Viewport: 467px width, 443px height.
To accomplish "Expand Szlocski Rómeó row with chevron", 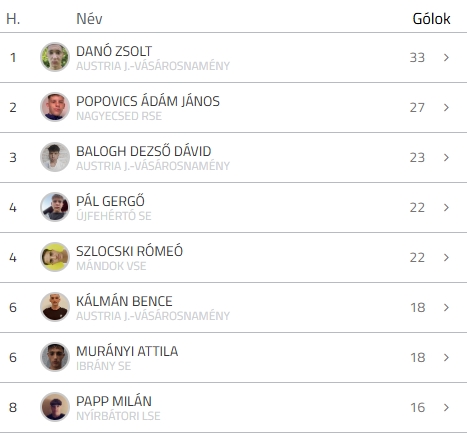I will tap(446, 257).
